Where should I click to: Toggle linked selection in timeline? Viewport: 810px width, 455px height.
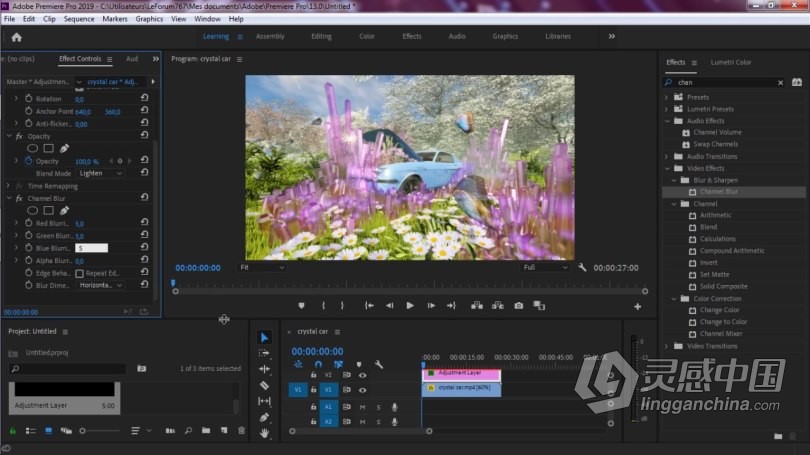pos(338,365)
